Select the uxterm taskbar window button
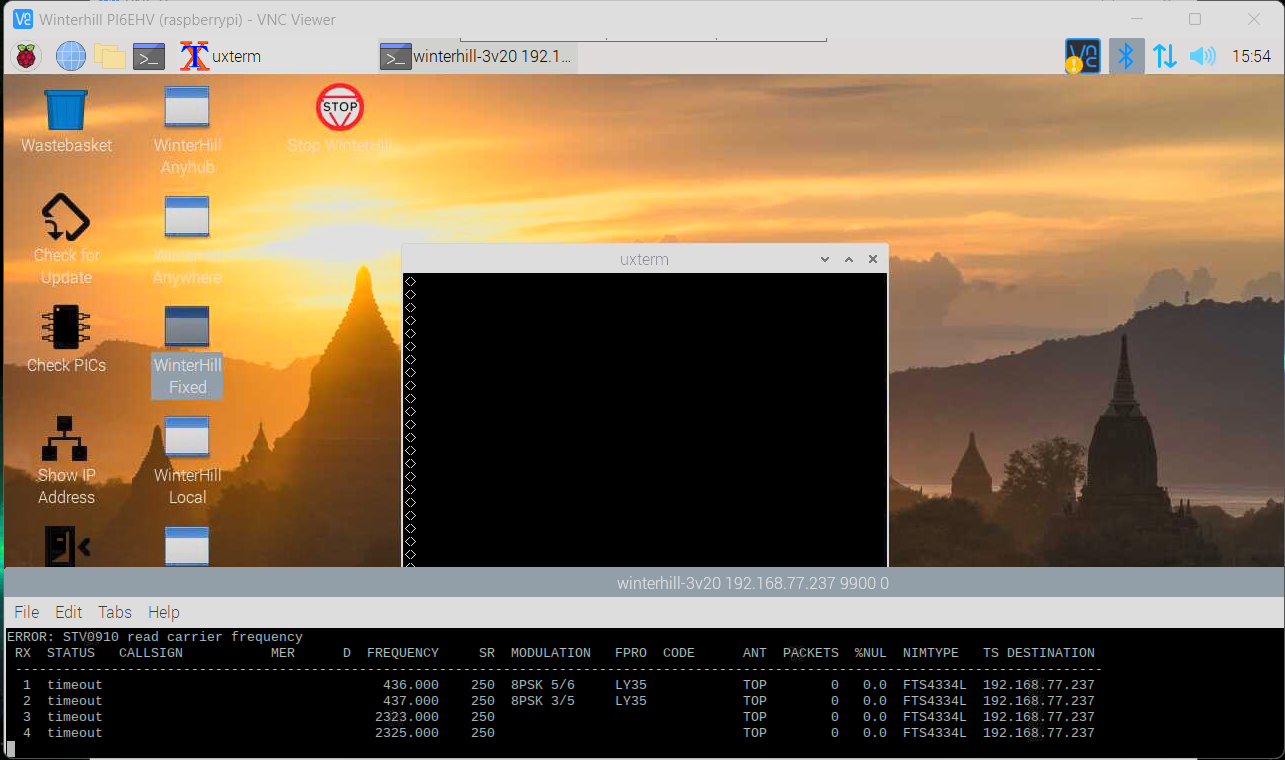1285x760 pixels. point(221,56)
